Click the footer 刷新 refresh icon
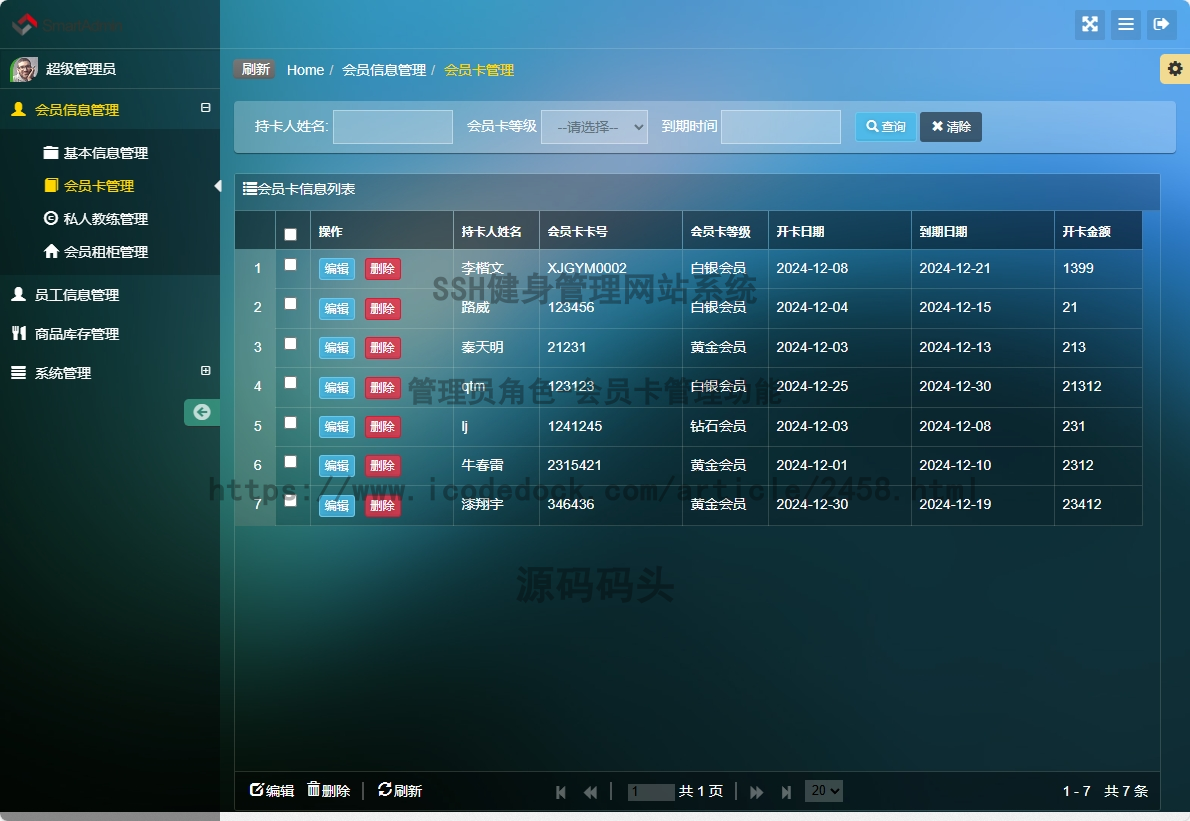 pyautogui.click(x=385, y=790)
